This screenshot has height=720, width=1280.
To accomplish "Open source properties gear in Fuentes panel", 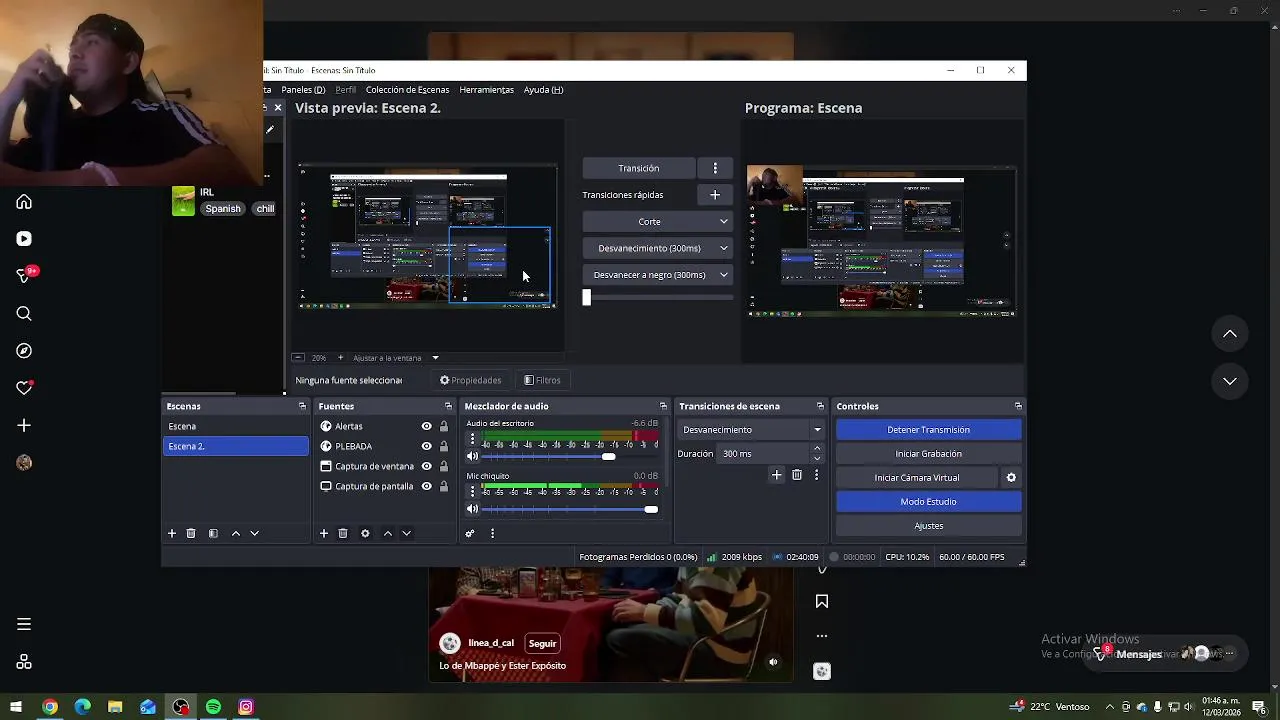I will (x=365, y=534).
